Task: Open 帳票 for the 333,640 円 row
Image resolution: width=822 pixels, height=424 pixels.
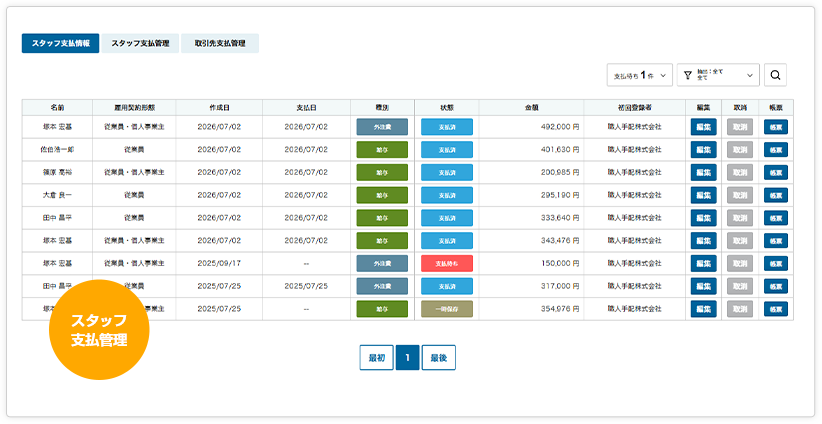Action: (x=776, y=218)
